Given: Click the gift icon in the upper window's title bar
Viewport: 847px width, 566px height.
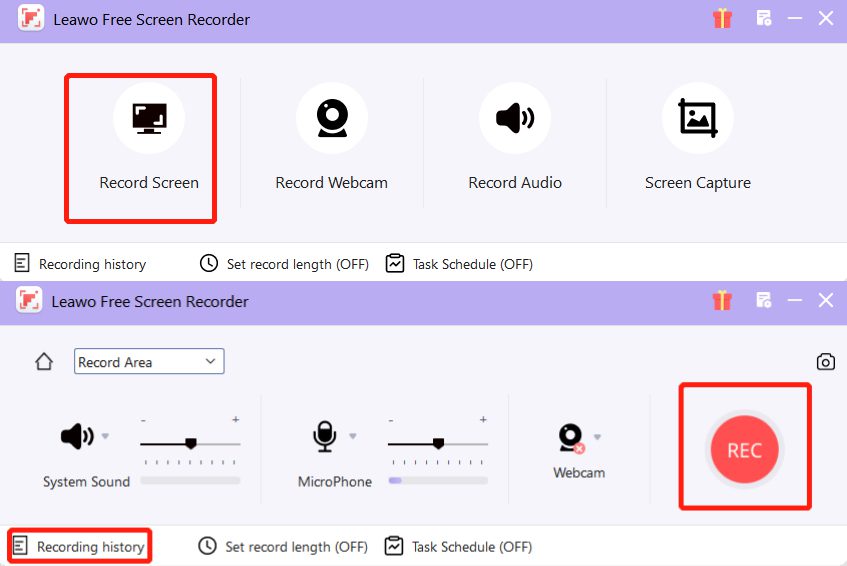Looking at the screenshot, I should coord(722,19).
